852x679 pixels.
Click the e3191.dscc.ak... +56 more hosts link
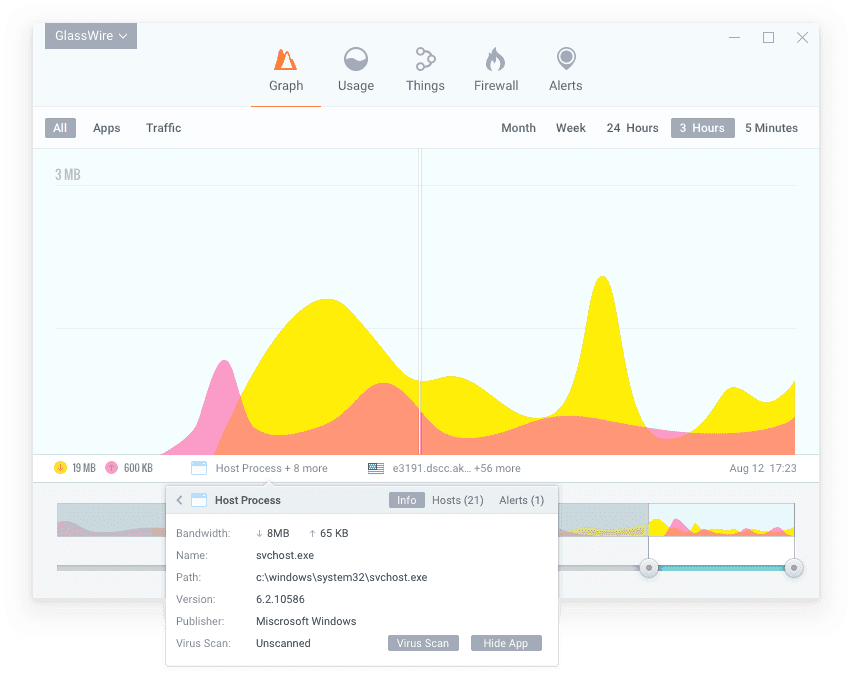click(x=456, y=468)
